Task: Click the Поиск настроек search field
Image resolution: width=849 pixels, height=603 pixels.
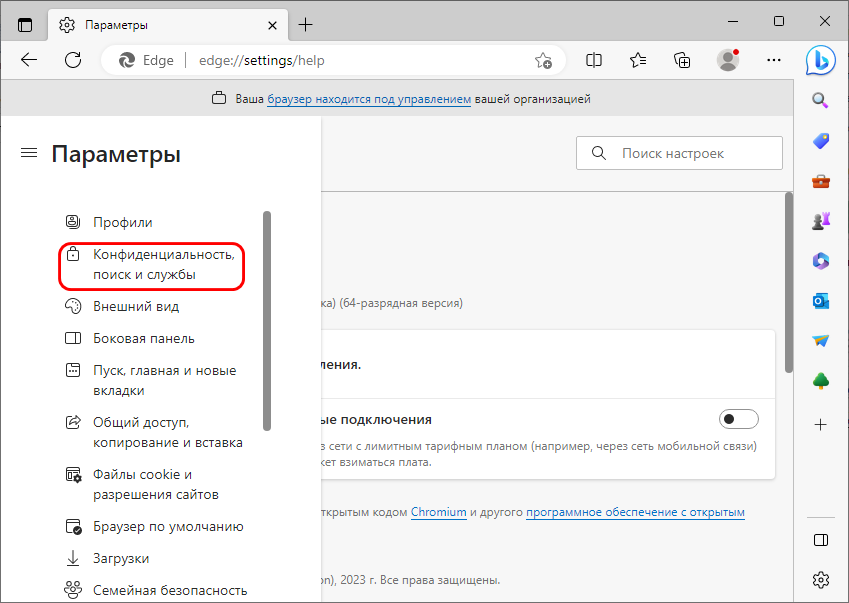Action: tap(679, 153)
